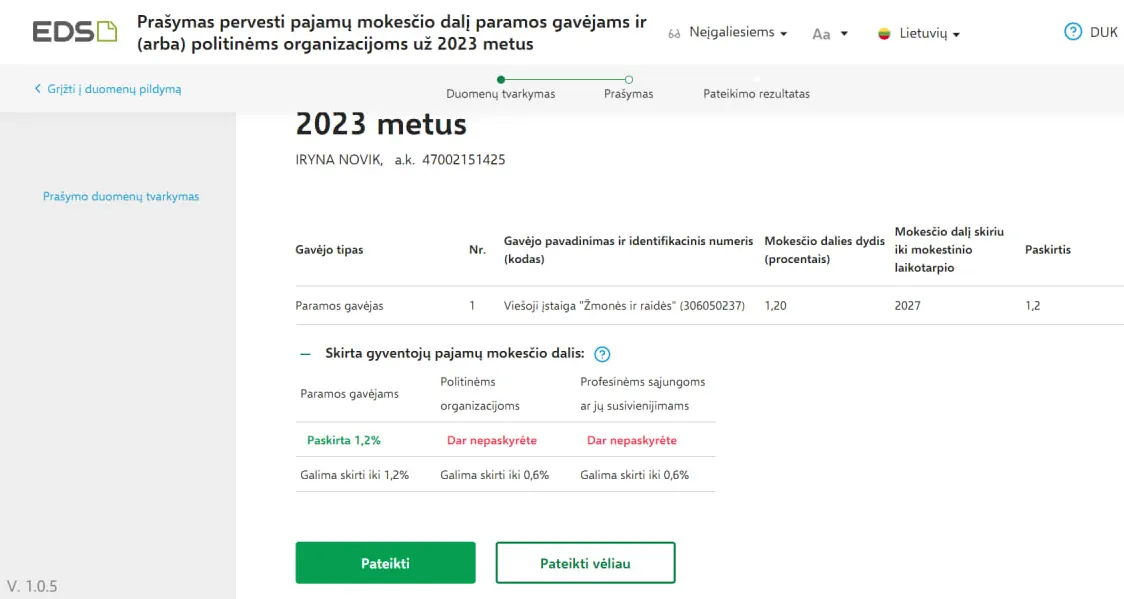Viewport: 1124px width, 599px height.
Task: Open the Aa font settings dropdown
Action: coord(830,33)
